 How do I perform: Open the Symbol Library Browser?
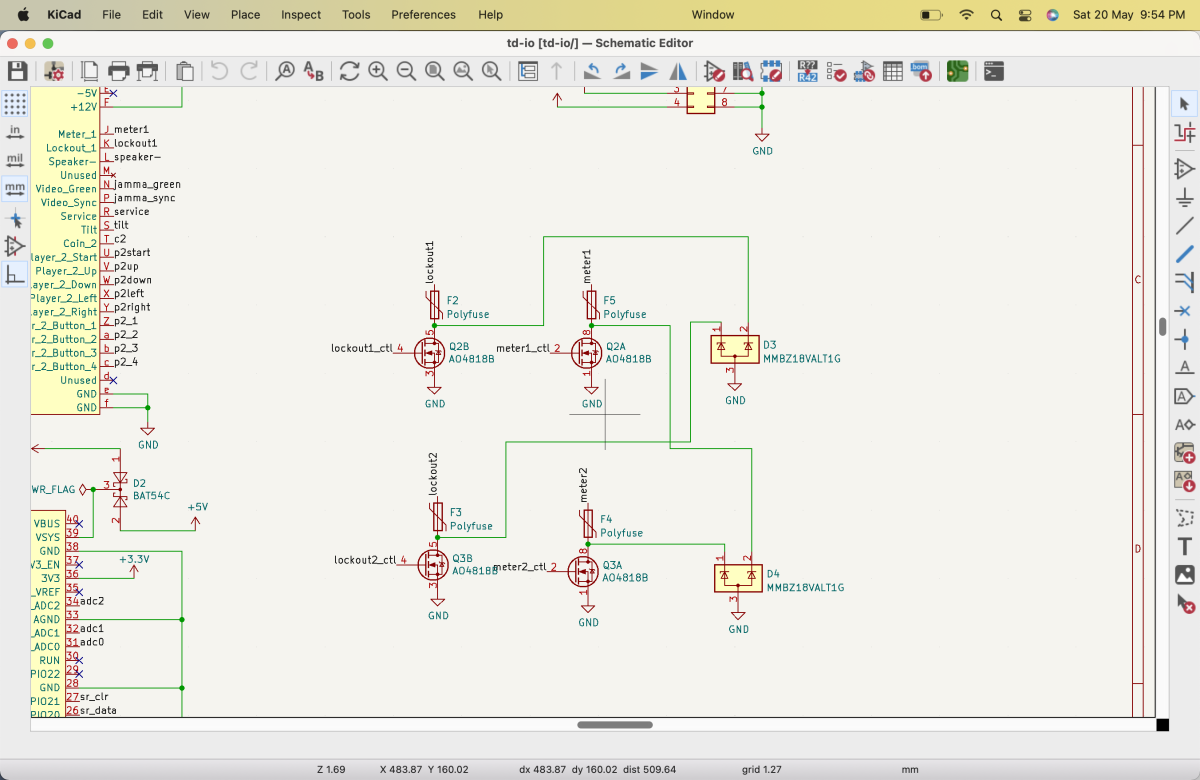coord(742,71)
